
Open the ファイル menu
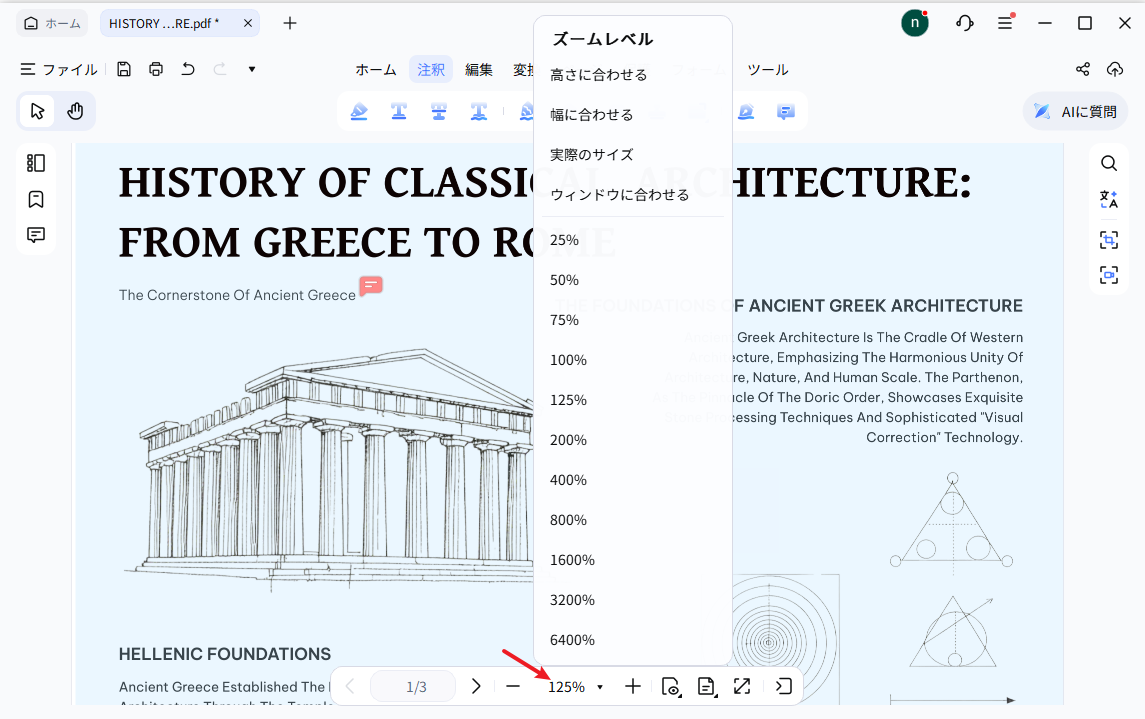point(59,69)
